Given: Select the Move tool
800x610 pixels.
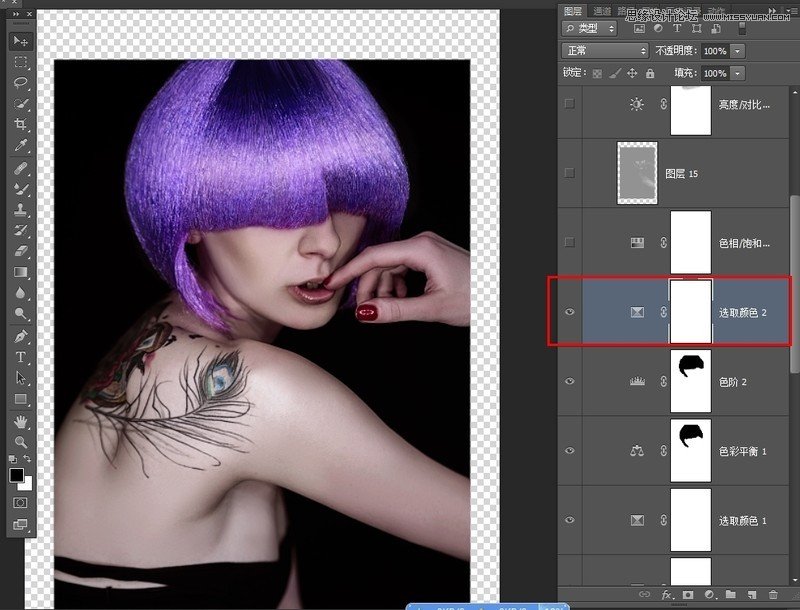Looking at the screenshot, I should pyautogui.click(x=20, y=41).
